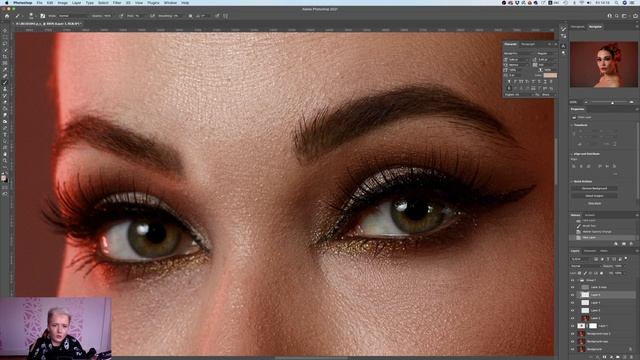Select the Move tool
This screenshot has width=640, height=360.
pyautogui.click(x=5, y=30)
